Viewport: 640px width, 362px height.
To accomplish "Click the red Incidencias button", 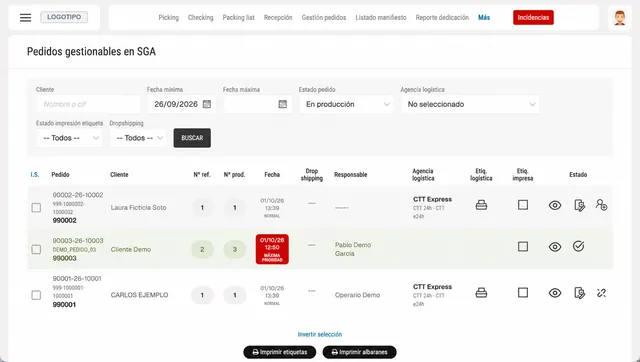I will click(533, 18).
